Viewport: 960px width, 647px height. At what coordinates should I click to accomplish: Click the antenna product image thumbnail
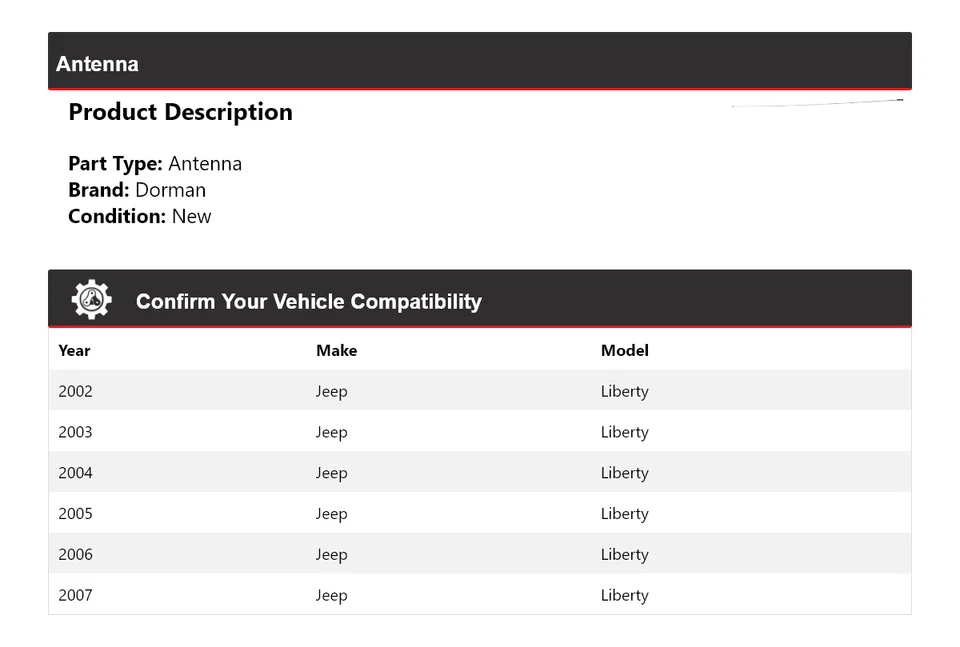coord(817,102)
